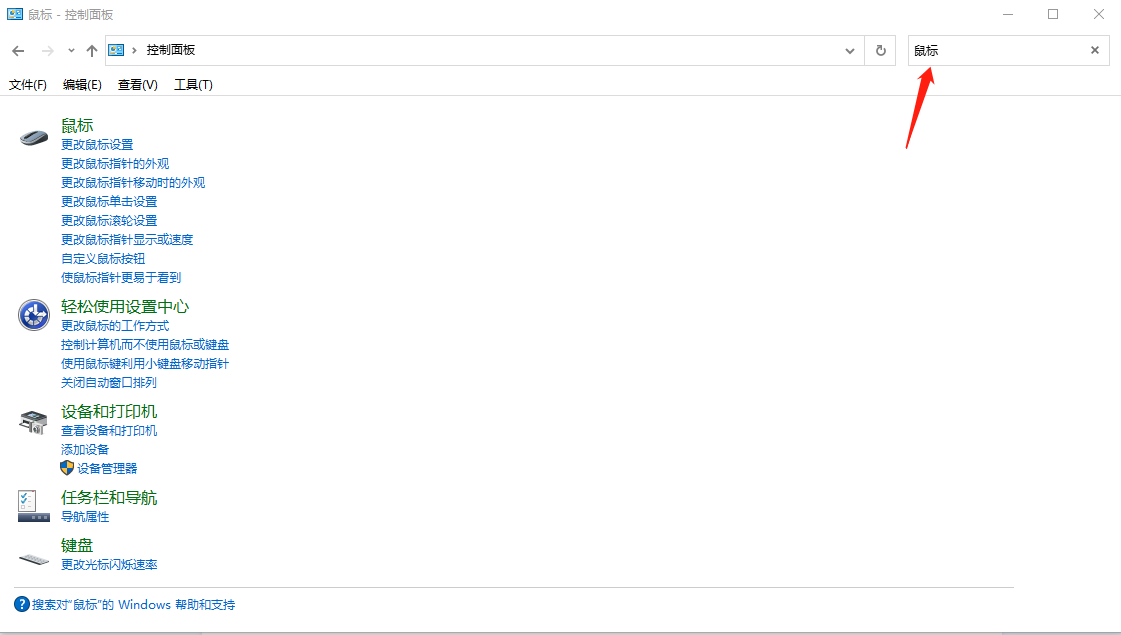Click the Control Panel icon in address bar
This screenshot has width=1121, height=635.
click(x=116, y=50)
